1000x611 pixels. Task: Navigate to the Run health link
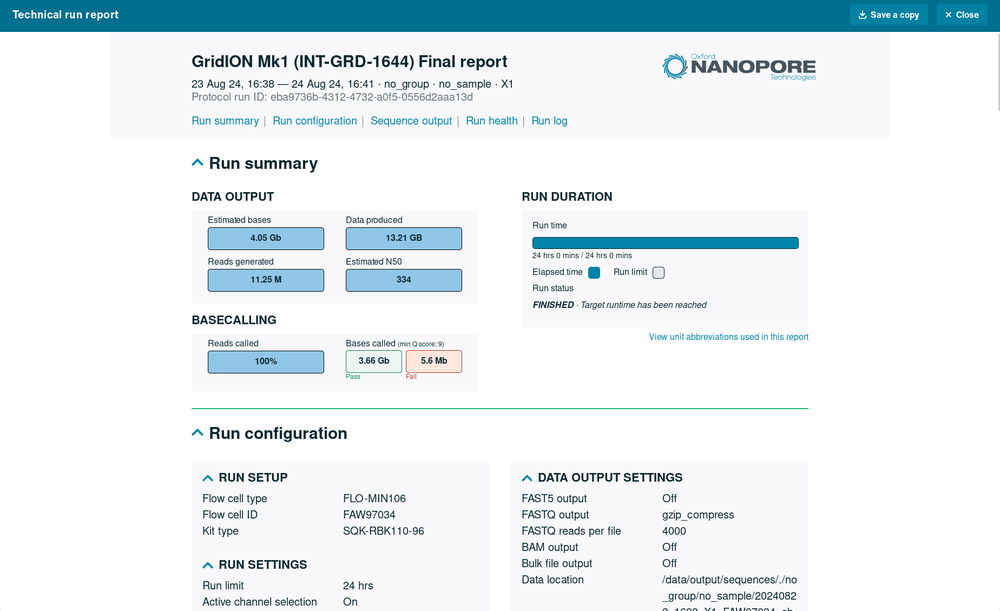pyautogui.click(x=492, y=121)
